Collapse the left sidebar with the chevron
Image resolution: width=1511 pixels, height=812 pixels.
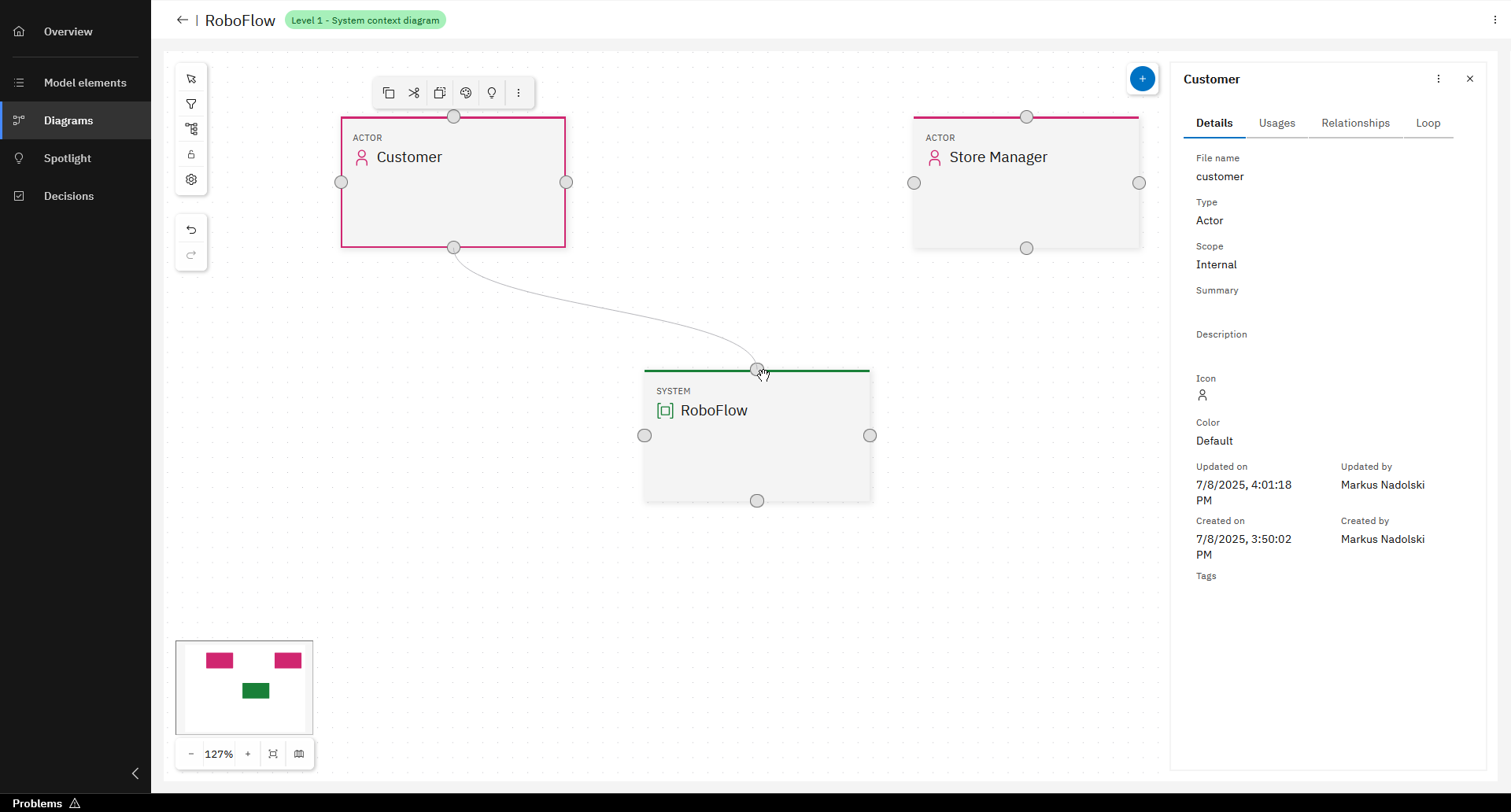(135, 773)
